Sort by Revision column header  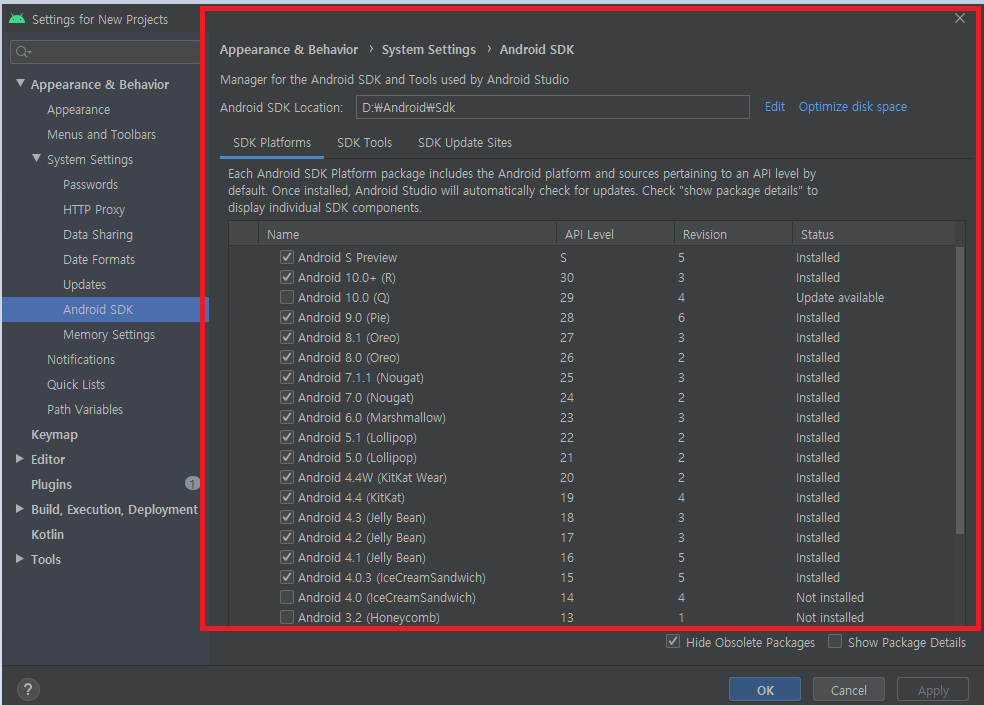coord(733,234)
